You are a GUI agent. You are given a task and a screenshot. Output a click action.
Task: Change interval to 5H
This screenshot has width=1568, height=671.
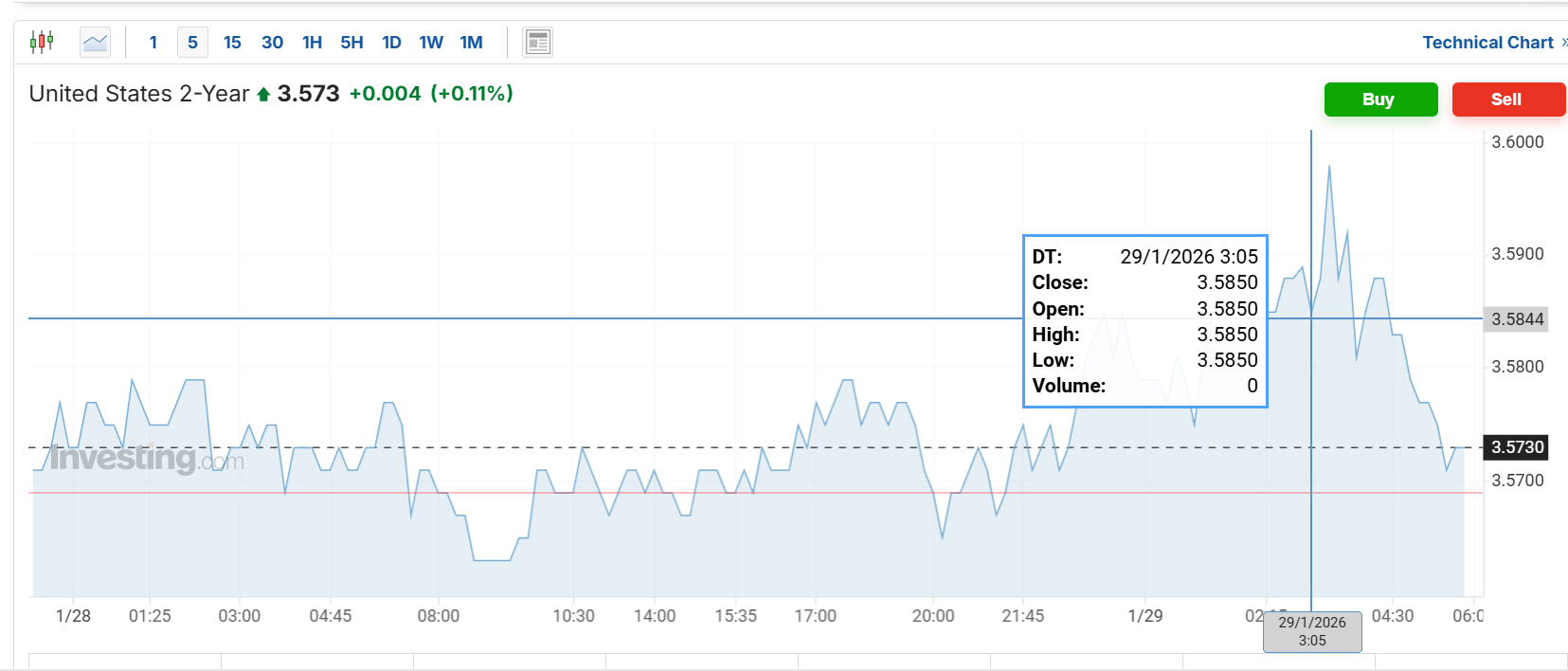coord(351,43)
